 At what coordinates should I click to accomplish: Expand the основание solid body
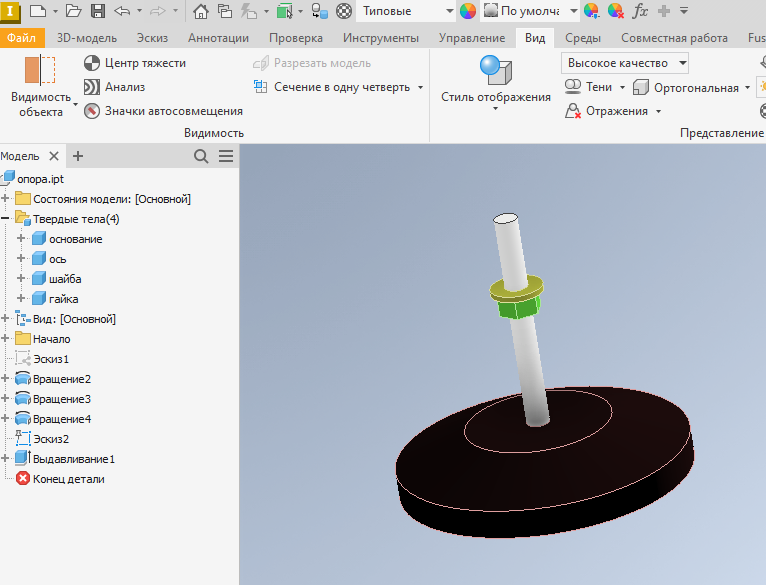coord(21,238)
